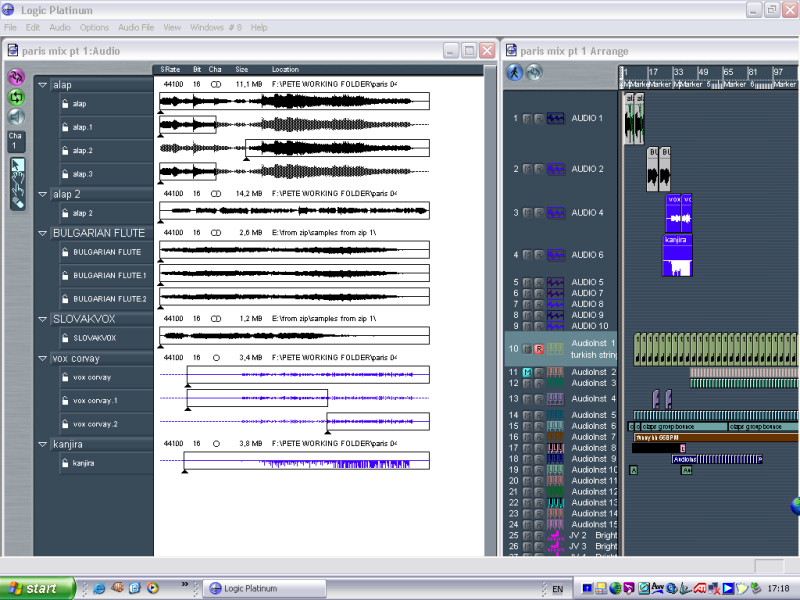Toggle the lock on alap.1 region
The image size is (800, 600).
pos(64,127)
